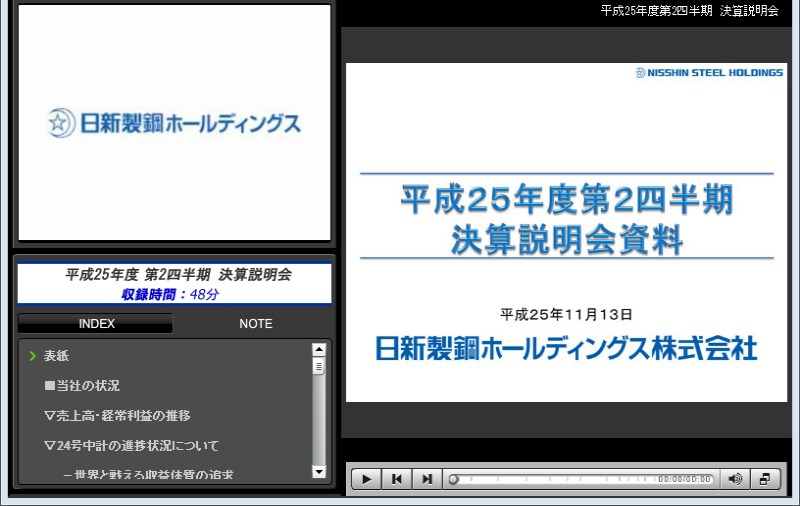The width and height of the screenshot is (800, 506).
Task: Mute audio with the speaker icon
Action: 735,479
